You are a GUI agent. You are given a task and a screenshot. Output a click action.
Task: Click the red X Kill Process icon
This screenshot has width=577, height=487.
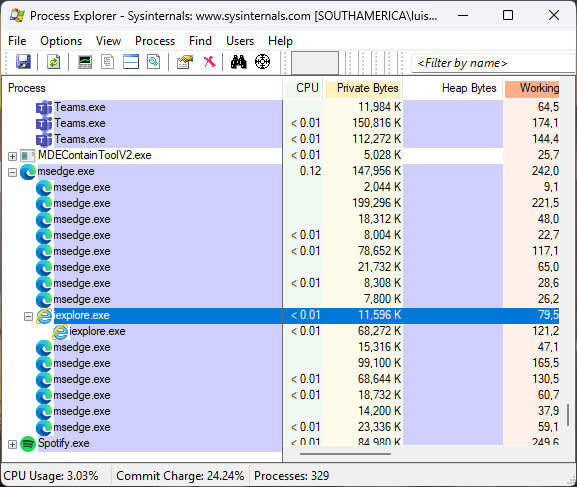pos(210,62)
